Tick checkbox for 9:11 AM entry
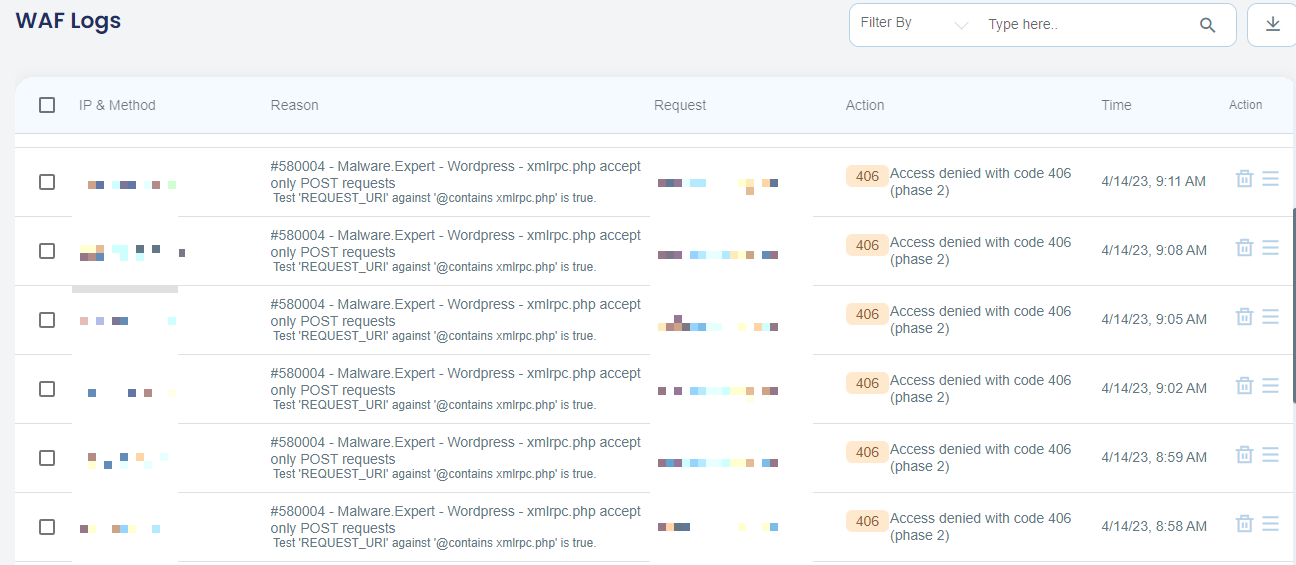The image size is (1296, 565). 47,182
